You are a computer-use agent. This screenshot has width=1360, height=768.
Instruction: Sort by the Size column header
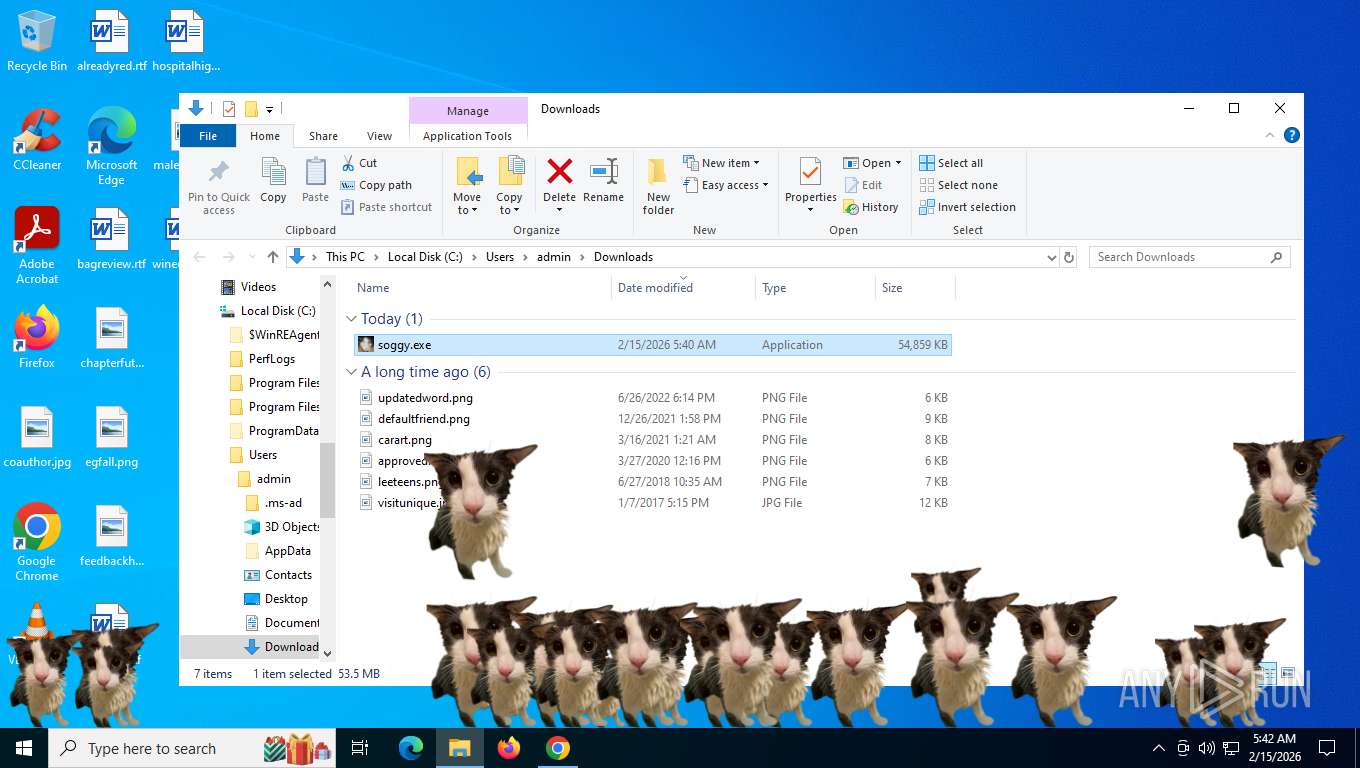click(914, 288)
